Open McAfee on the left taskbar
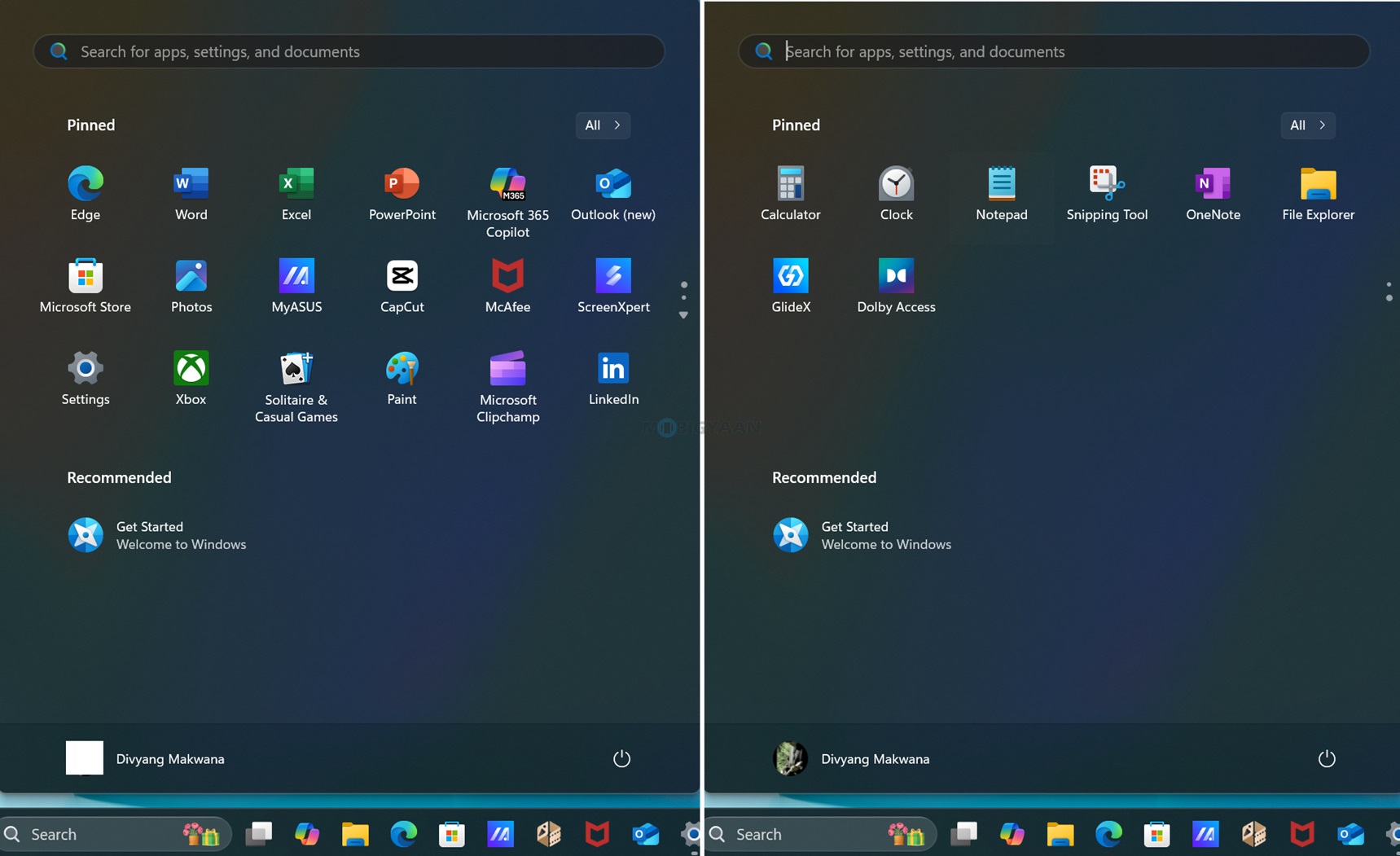 pos(597,834)
